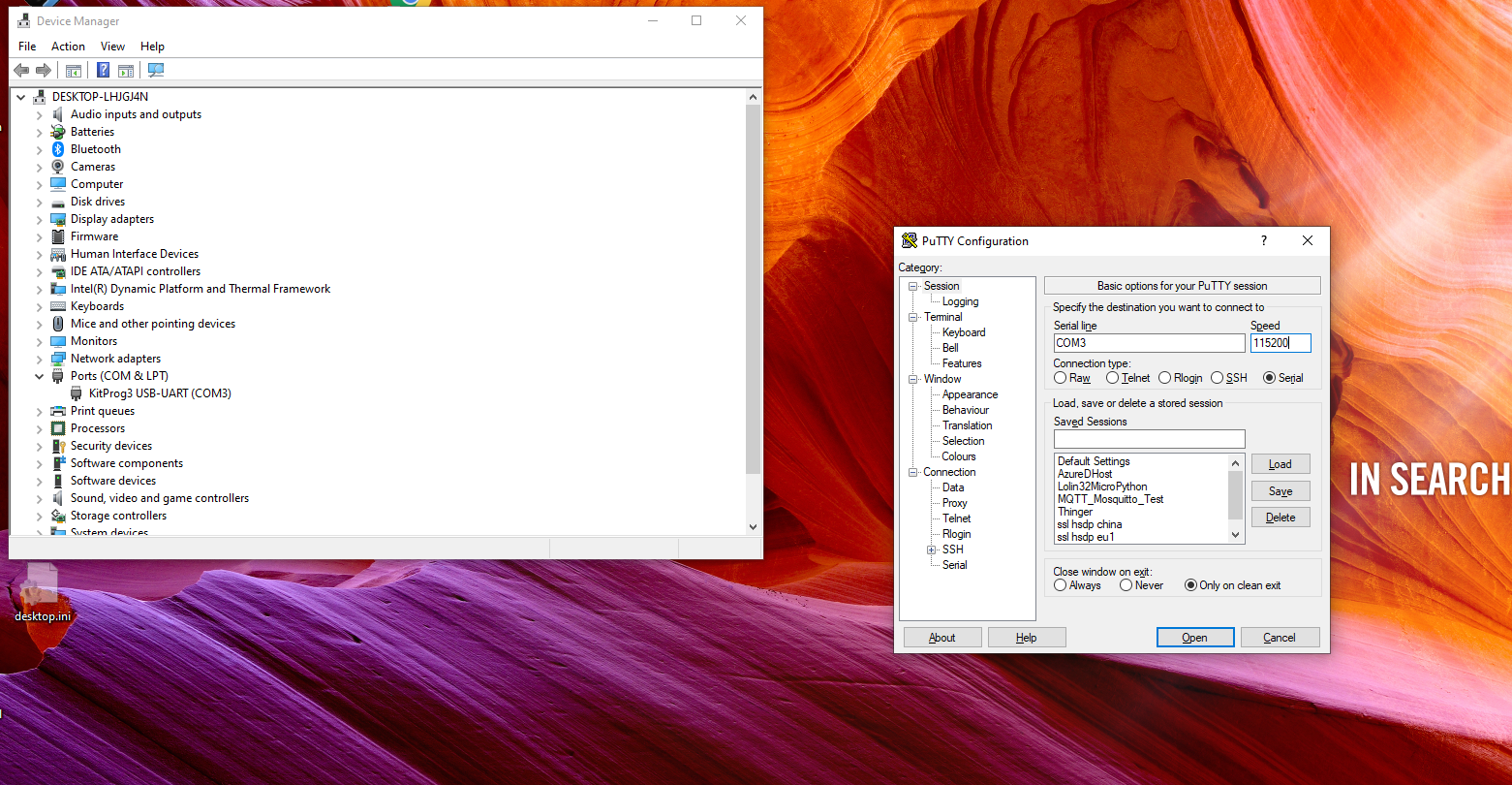Click the Security devices category icon

click(x=58, y=446)
